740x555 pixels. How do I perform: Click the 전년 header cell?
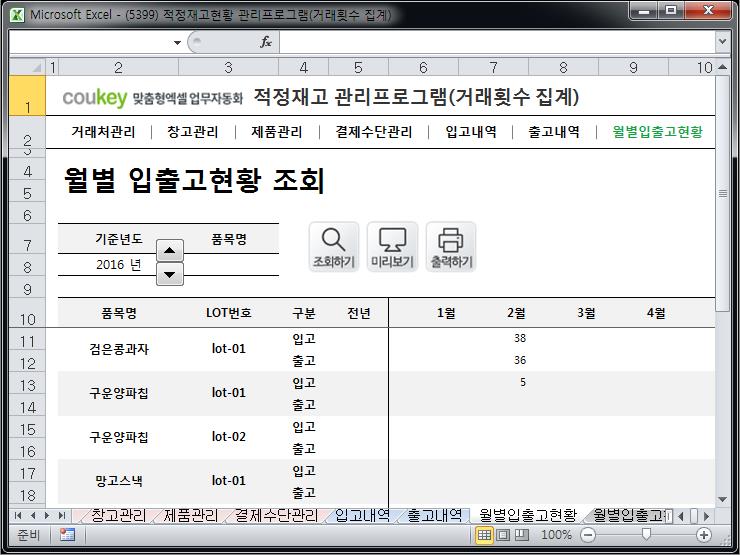358,313
